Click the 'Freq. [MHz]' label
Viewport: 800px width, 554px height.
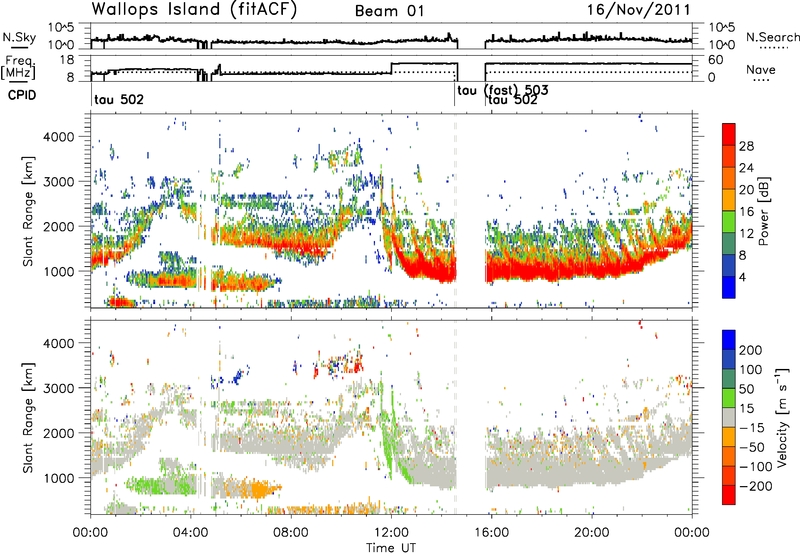(x=18, y=68)
